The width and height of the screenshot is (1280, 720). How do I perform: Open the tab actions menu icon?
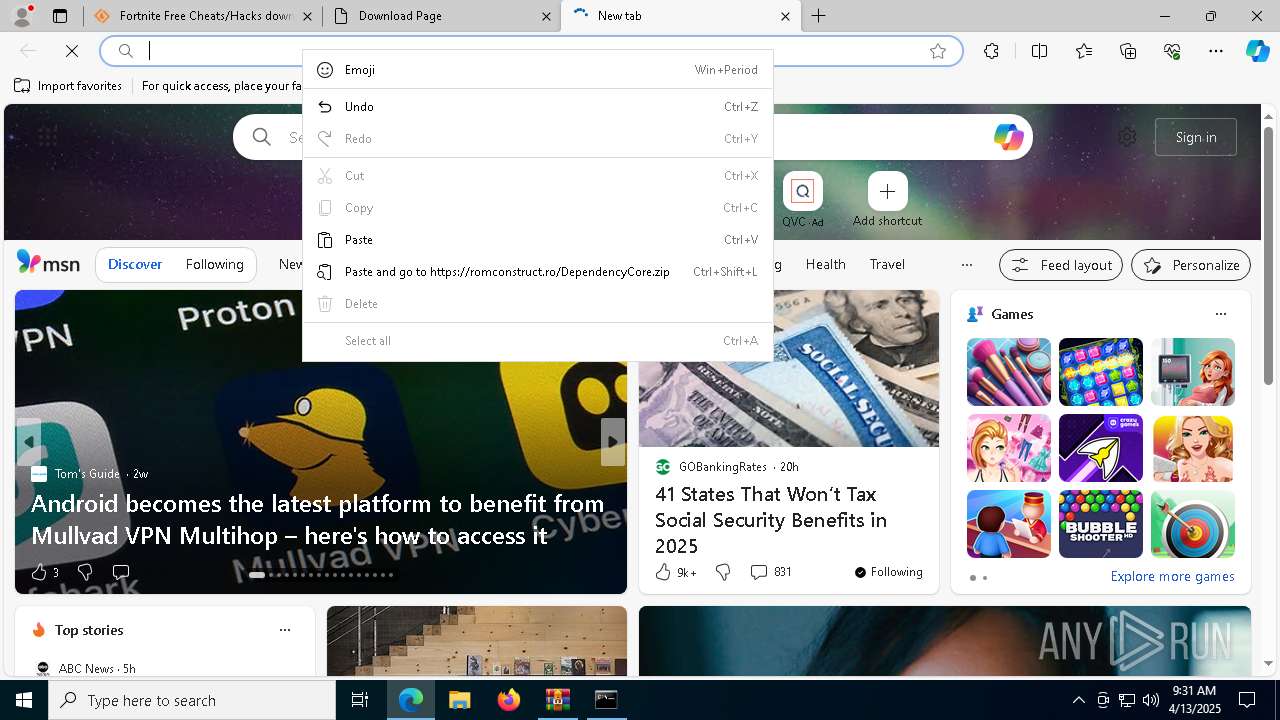coord(60,16)
